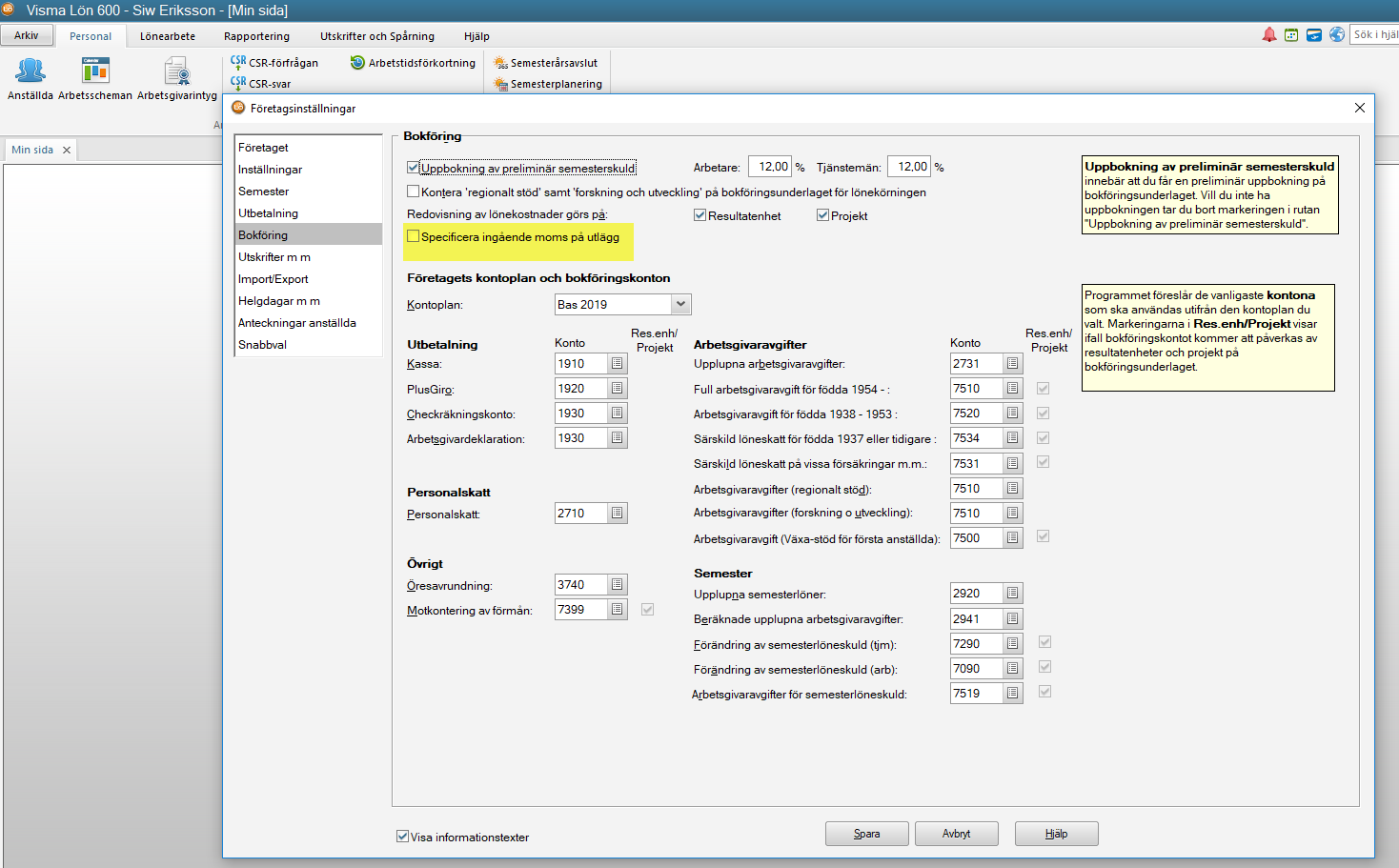
Task: Select Import/Export category
Action: click(309, 279)
